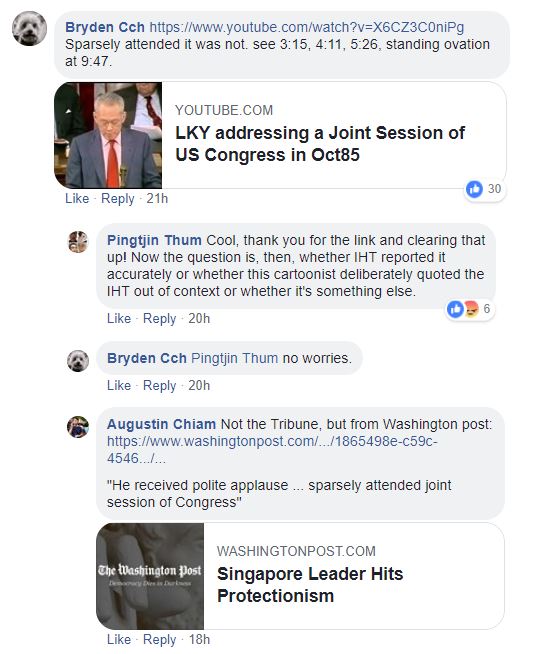Viewport: 548px width, 654px height.
Task: Open the like and angry reactions on Pingtjin's comment
Action: 470,309
